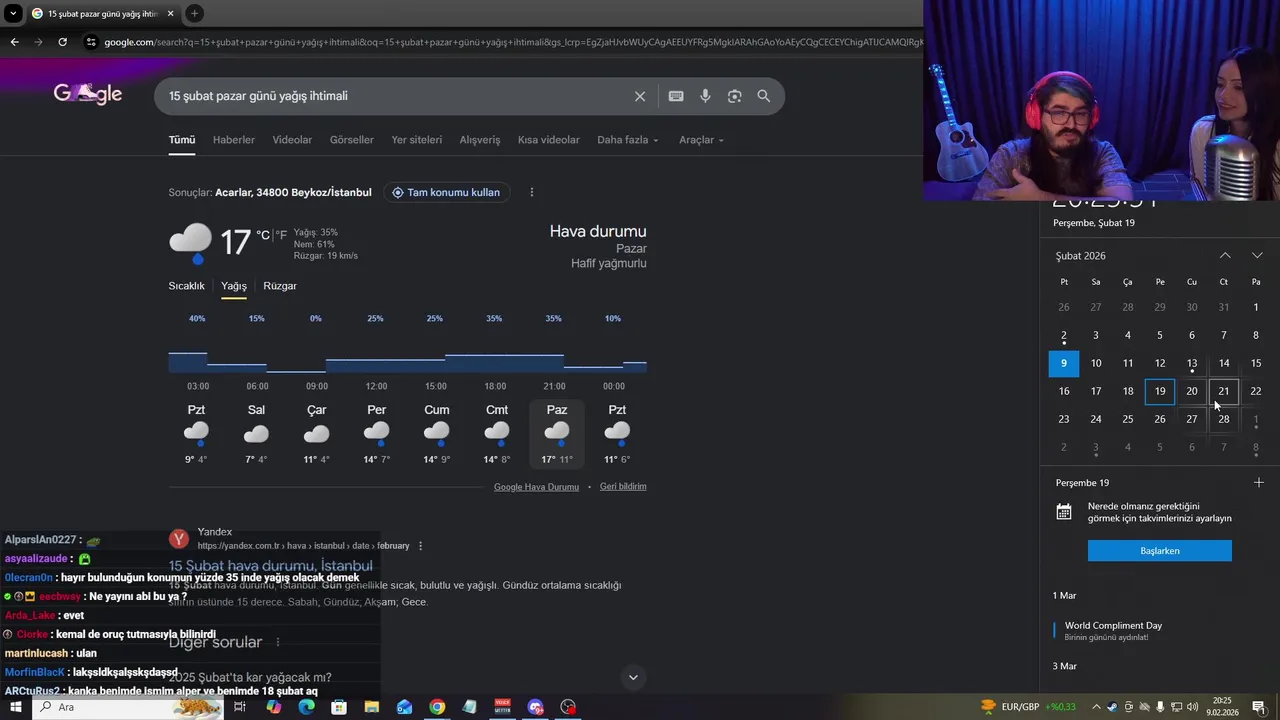Open Chrome tab search dropdown arrow
Screen dimensions: 1280x720
click(13, 13)
